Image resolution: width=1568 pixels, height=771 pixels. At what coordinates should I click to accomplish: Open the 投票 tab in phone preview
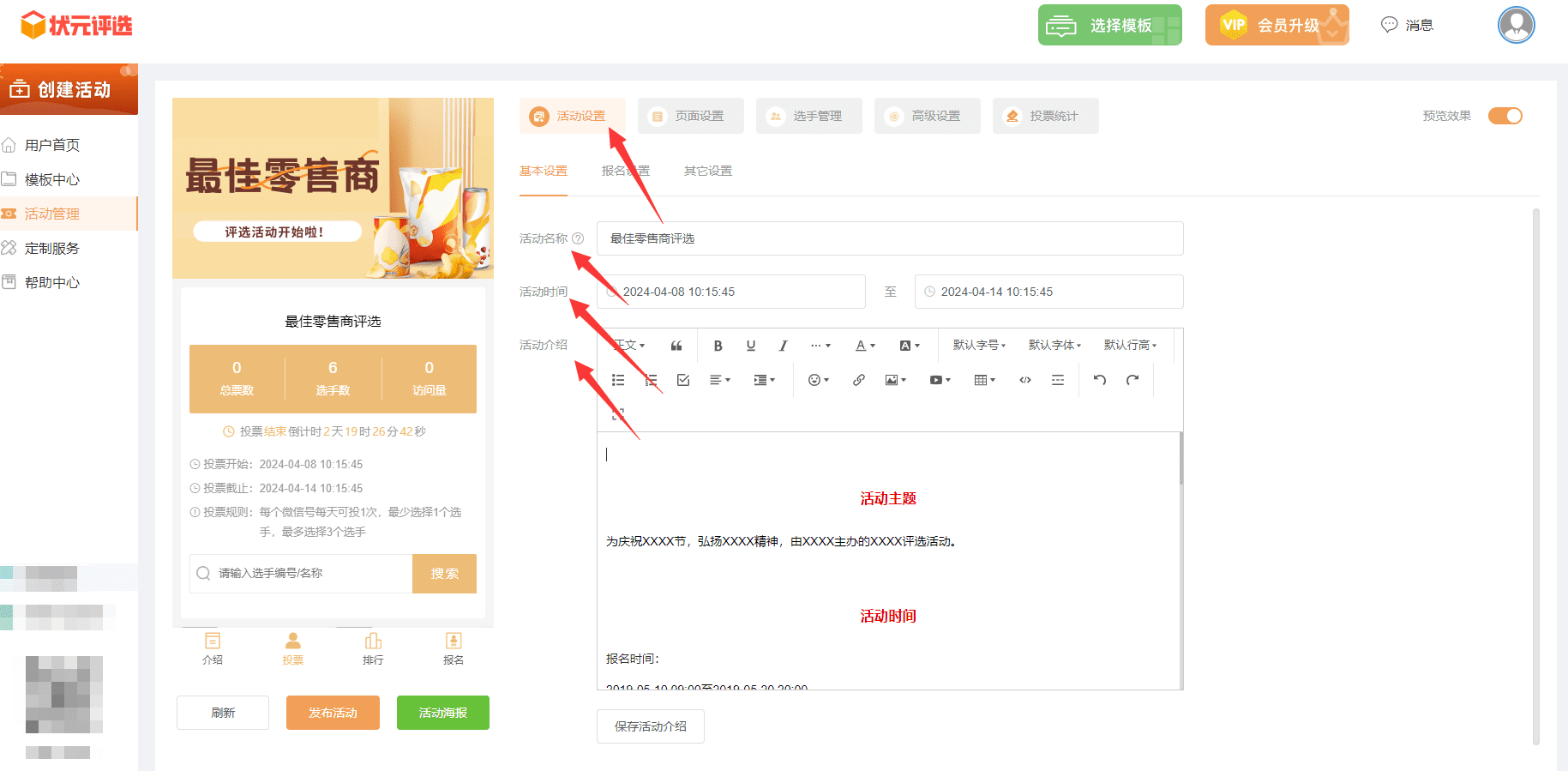click(x=293, y=648)
